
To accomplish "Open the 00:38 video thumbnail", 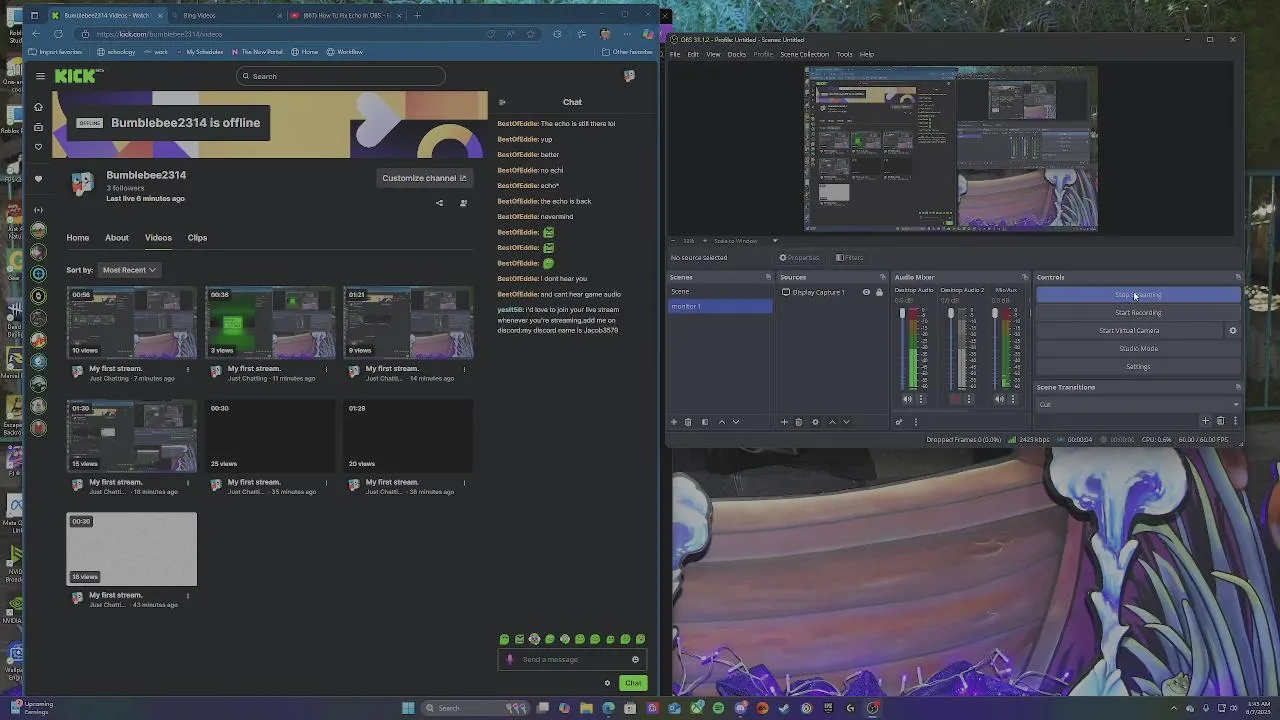I will [270, 323].
